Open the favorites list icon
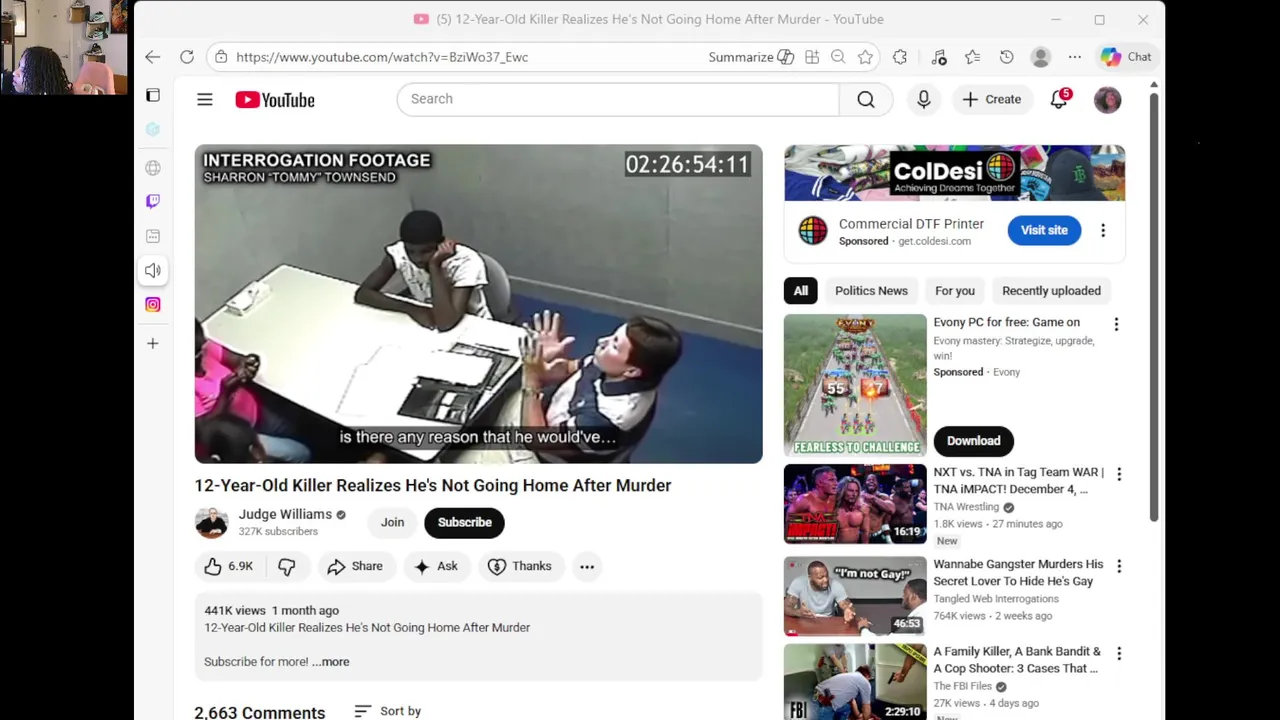The height and width of the screenshot is (720, 1280). coord(972,57)
